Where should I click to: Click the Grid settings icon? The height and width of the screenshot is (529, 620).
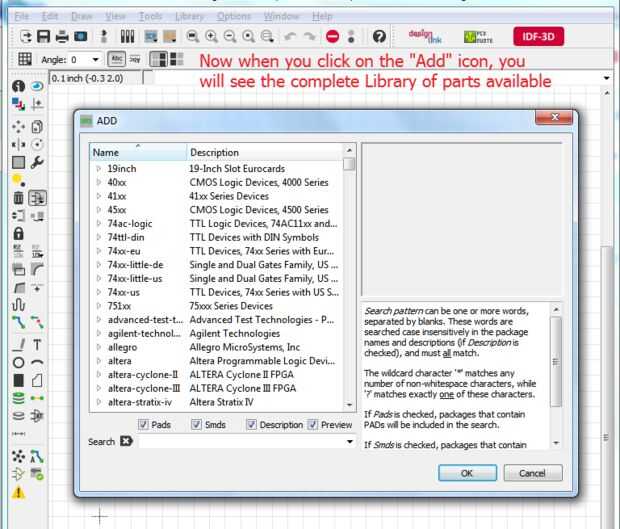(x=25, y=59)
